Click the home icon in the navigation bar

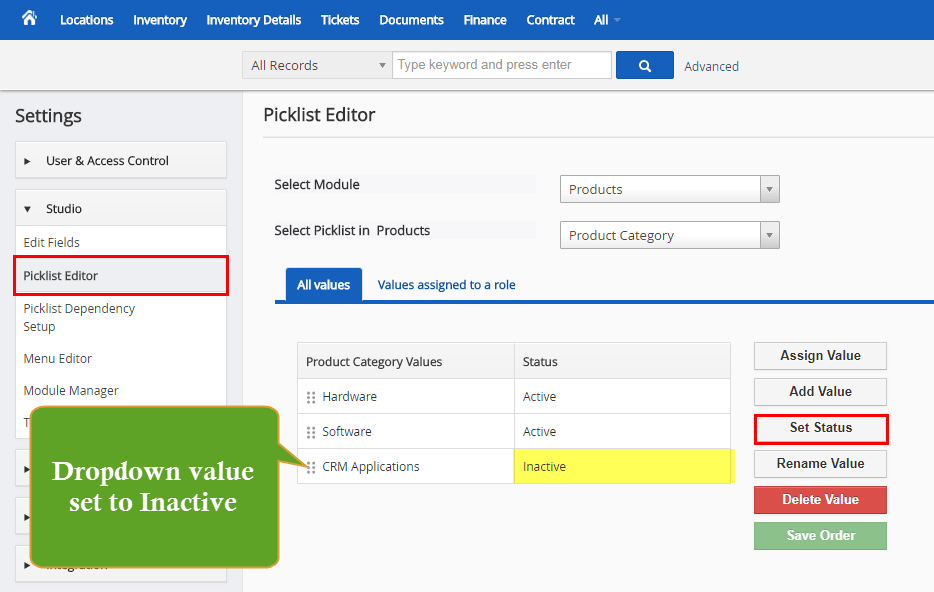(27, 19)
